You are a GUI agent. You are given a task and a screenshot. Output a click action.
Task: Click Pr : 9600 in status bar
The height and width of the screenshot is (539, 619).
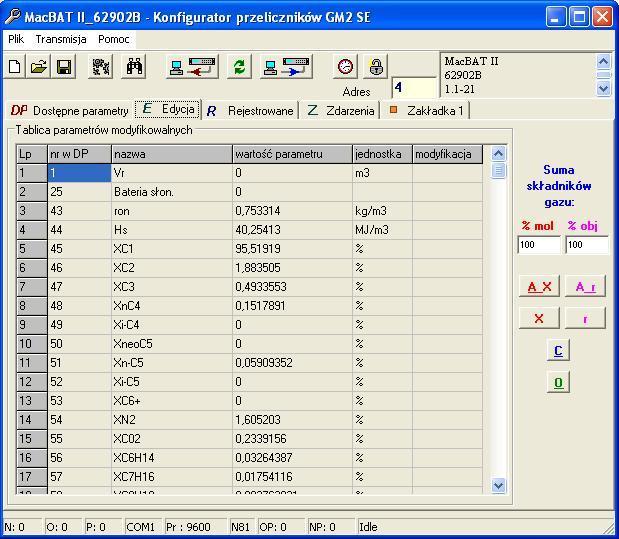(195, 527)
